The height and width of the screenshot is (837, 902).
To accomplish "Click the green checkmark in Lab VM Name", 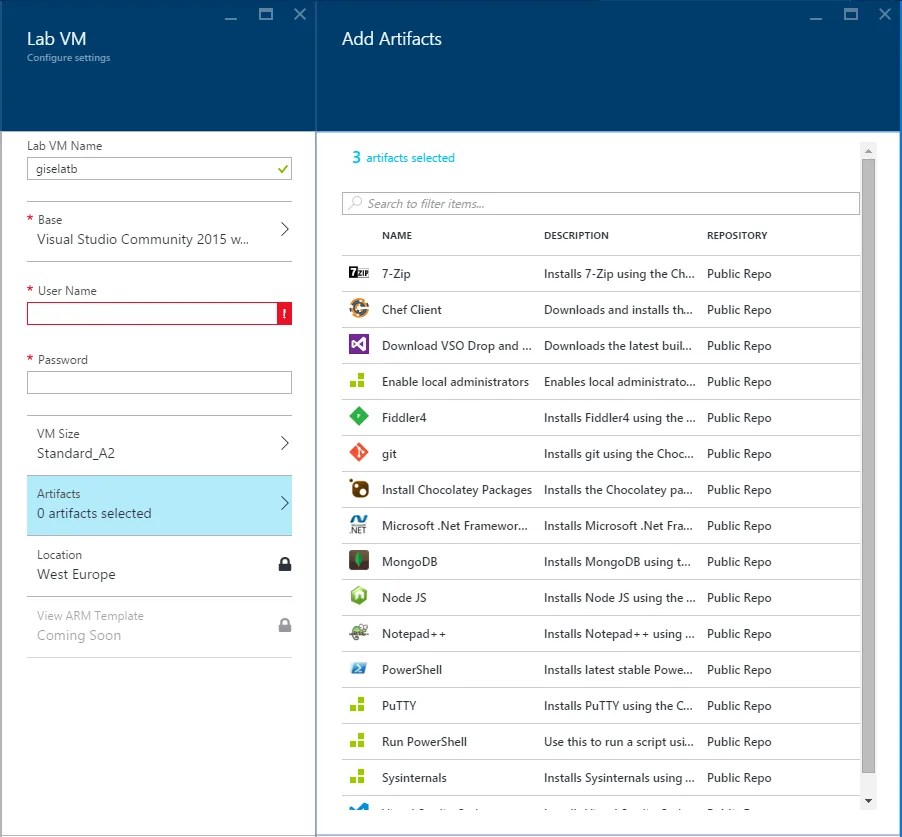I will (282, 169).
